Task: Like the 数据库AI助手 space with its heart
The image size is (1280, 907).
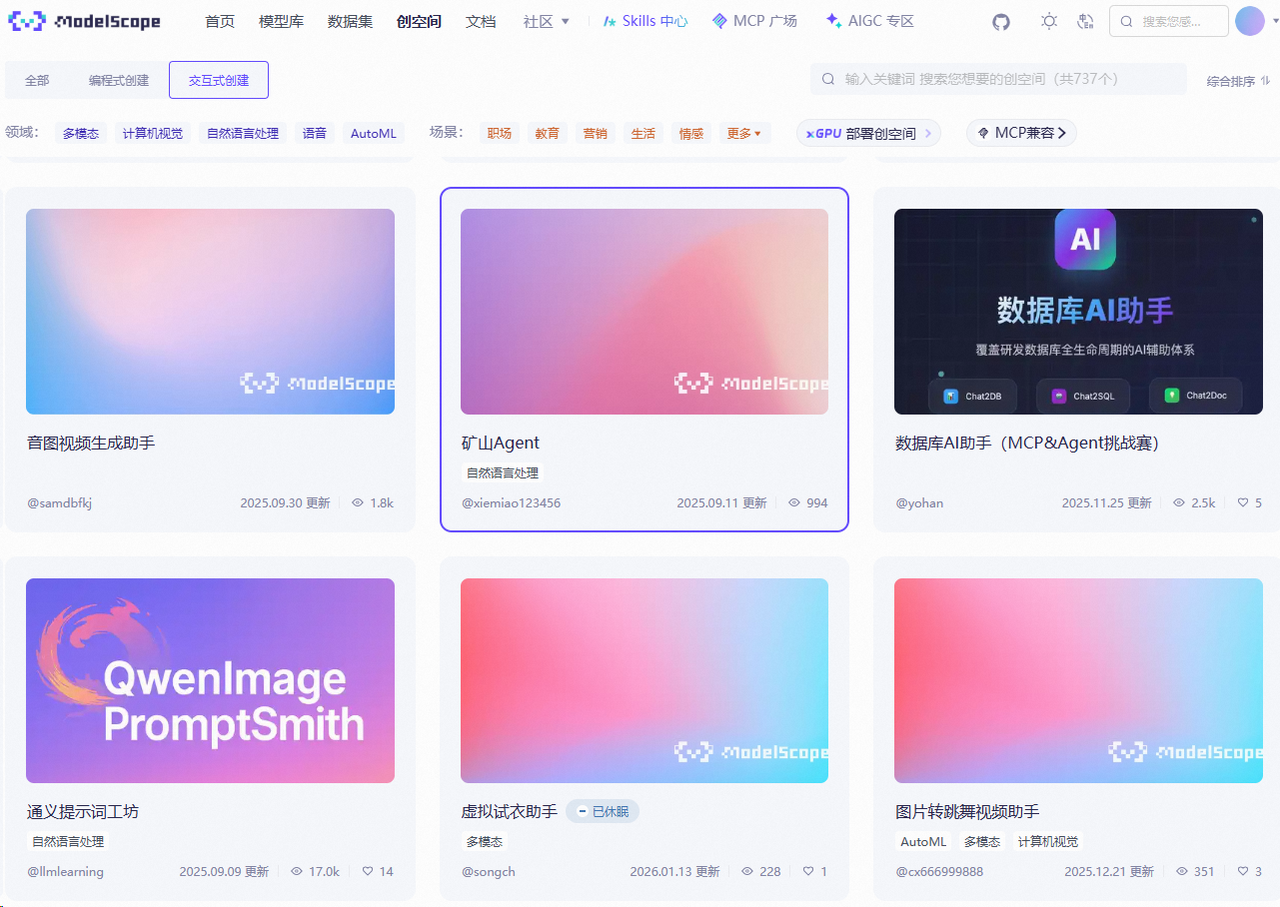Action: (1243, 503)
